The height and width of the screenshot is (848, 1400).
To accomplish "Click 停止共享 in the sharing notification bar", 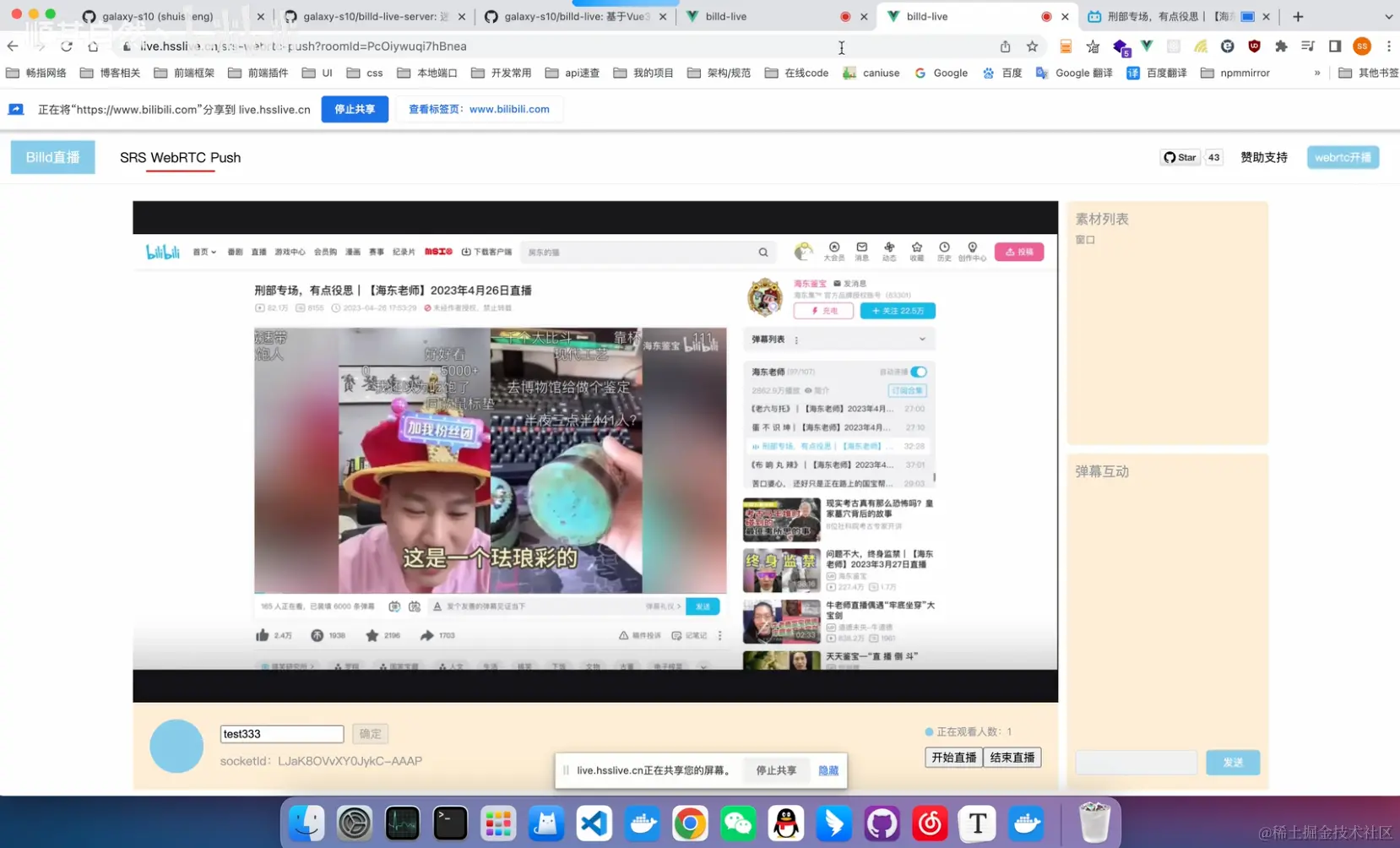I will click(776, 770).
